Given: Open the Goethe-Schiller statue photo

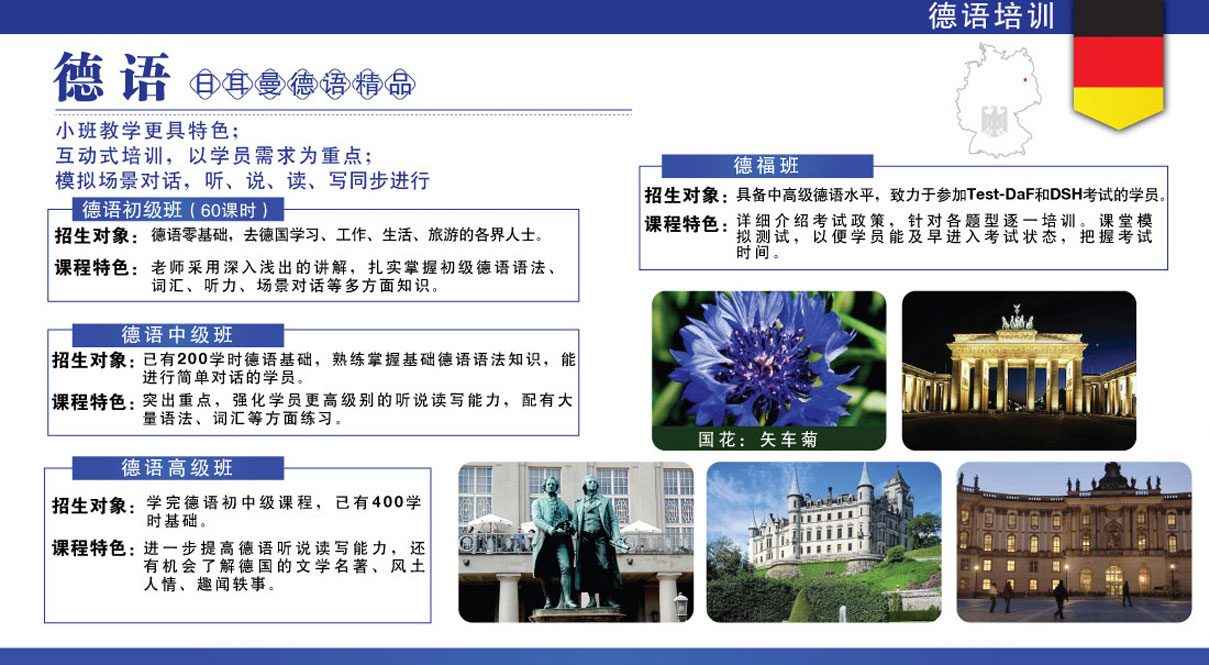Looking at the screenshot, I should pyautogui.click(x=575, y=542).
